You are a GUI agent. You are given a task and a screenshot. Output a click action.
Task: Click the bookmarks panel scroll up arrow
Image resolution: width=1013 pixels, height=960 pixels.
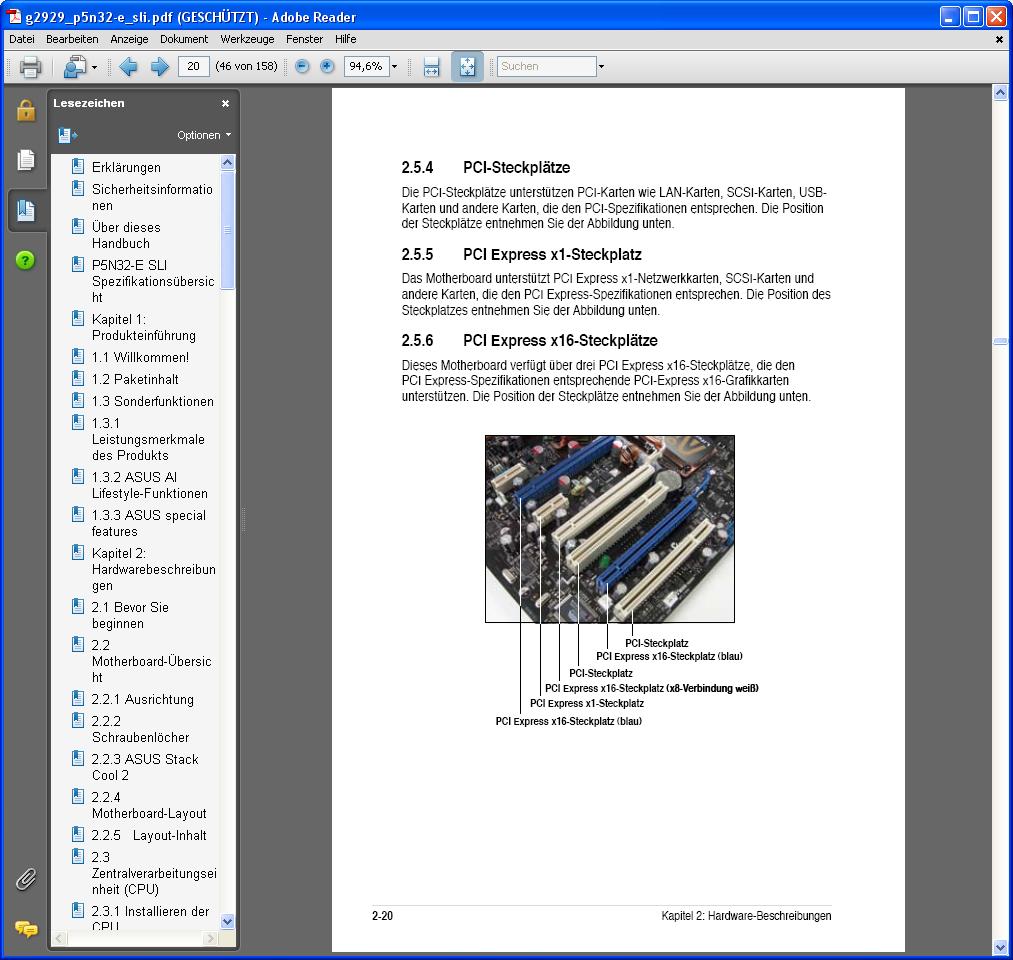[x=227, y=162]
